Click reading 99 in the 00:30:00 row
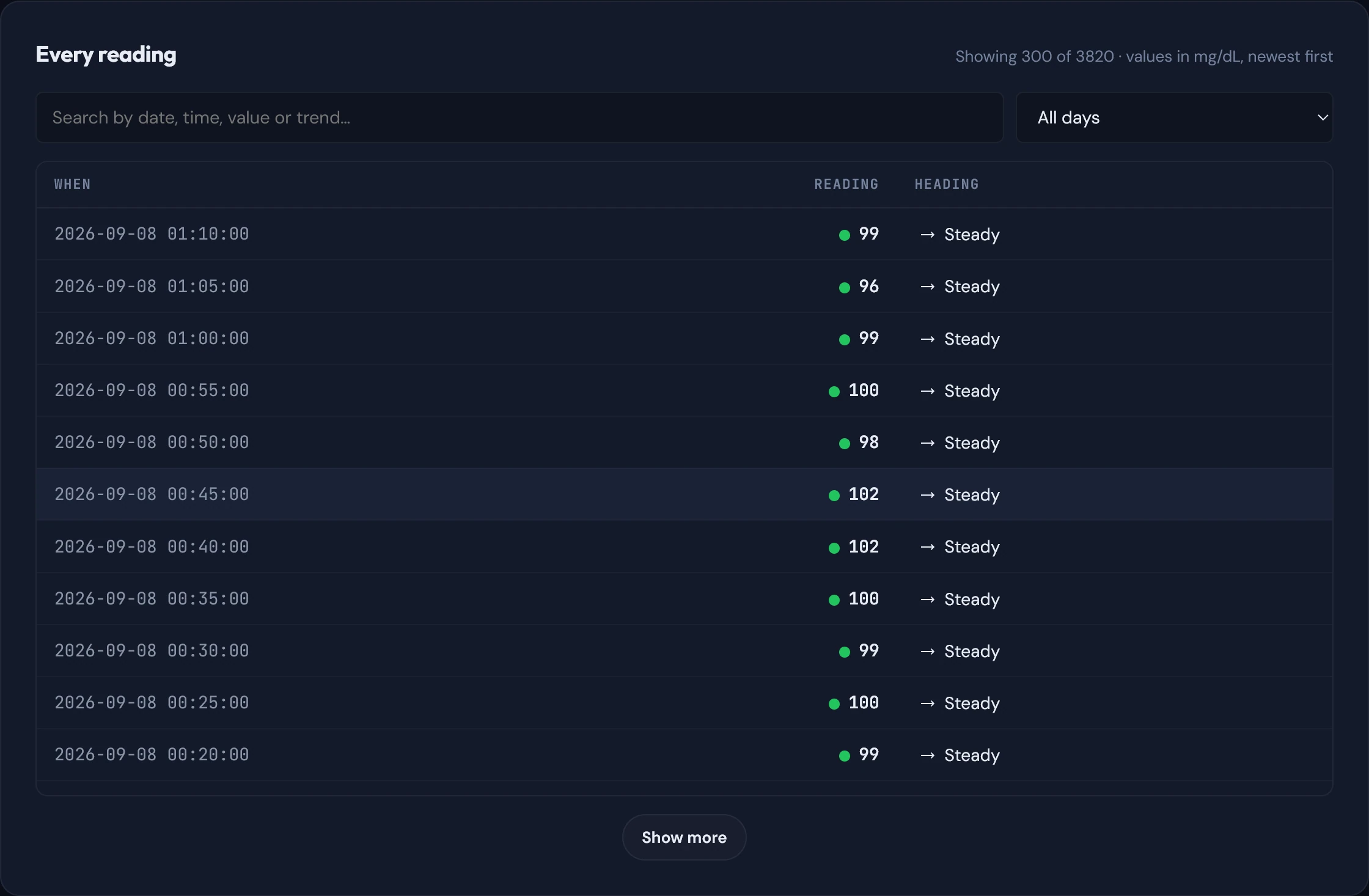Screen dimensions: 1369x896 click(868, 651)
